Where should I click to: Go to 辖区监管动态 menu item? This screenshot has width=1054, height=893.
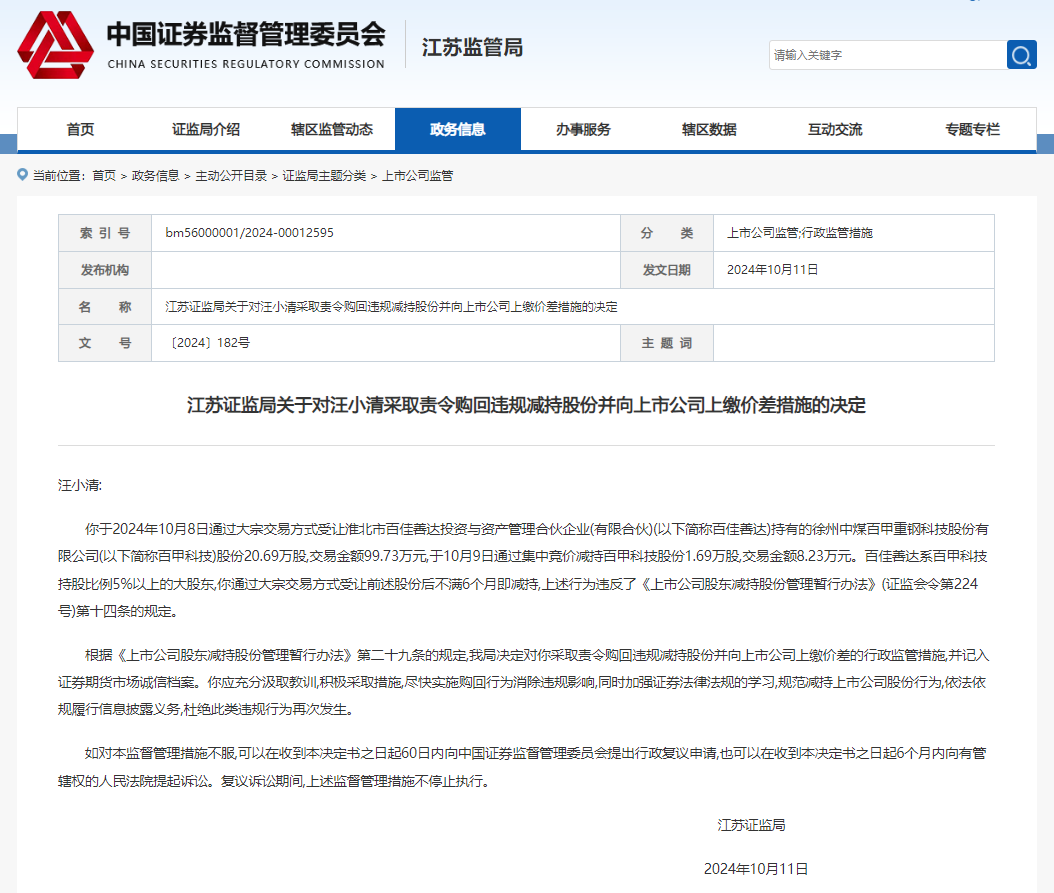[332, 129]
